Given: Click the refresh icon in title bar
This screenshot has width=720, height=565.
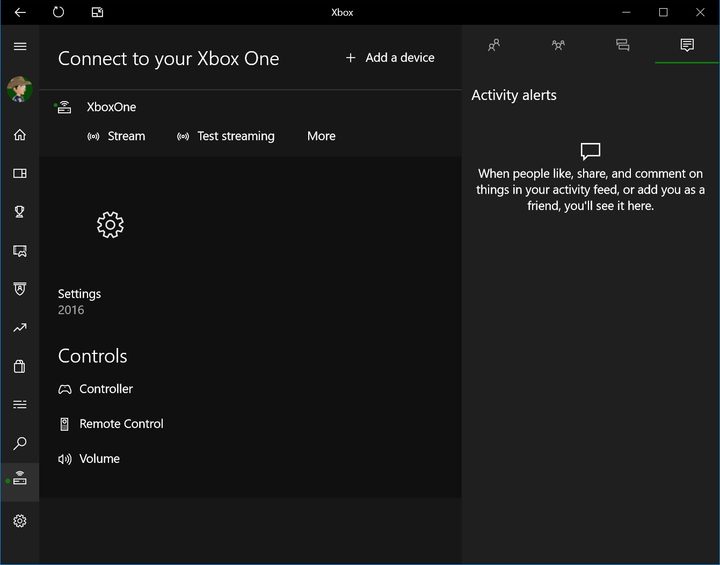Looking at the screenshot, I should click(58, 12).
